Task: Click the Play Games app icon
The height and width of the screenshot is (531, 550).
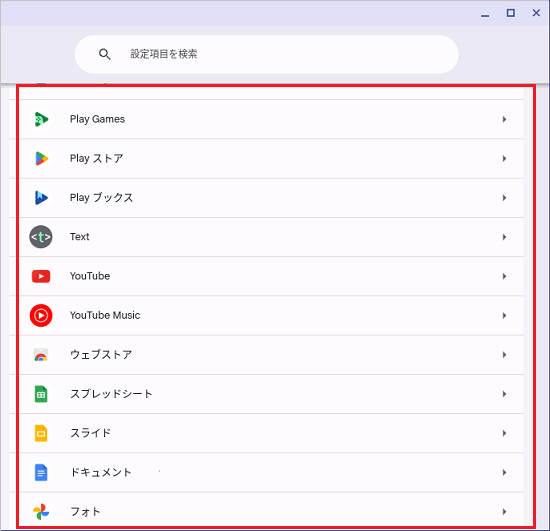Action: (41, 119)
